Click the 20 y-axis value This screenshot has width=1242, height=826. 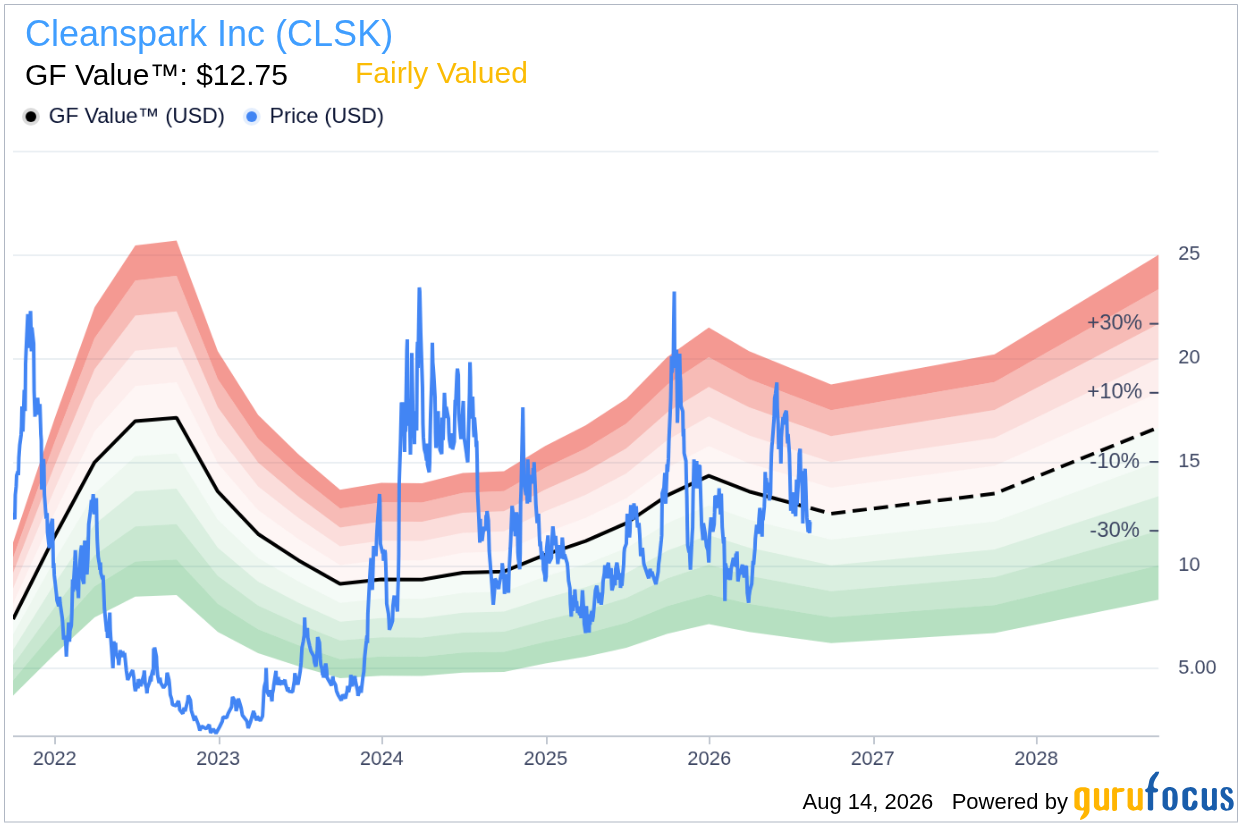coord(1189,357)
